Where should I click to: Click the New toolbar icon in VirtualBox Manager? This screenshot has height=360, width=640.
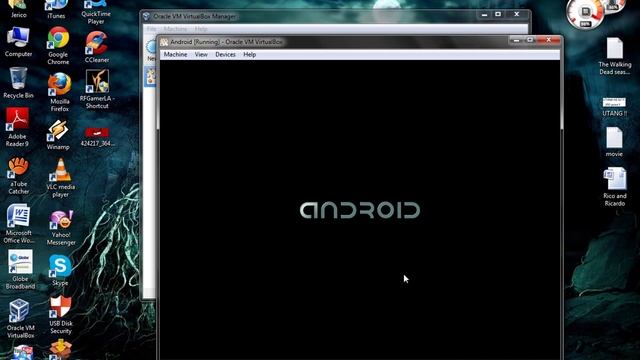151,50
